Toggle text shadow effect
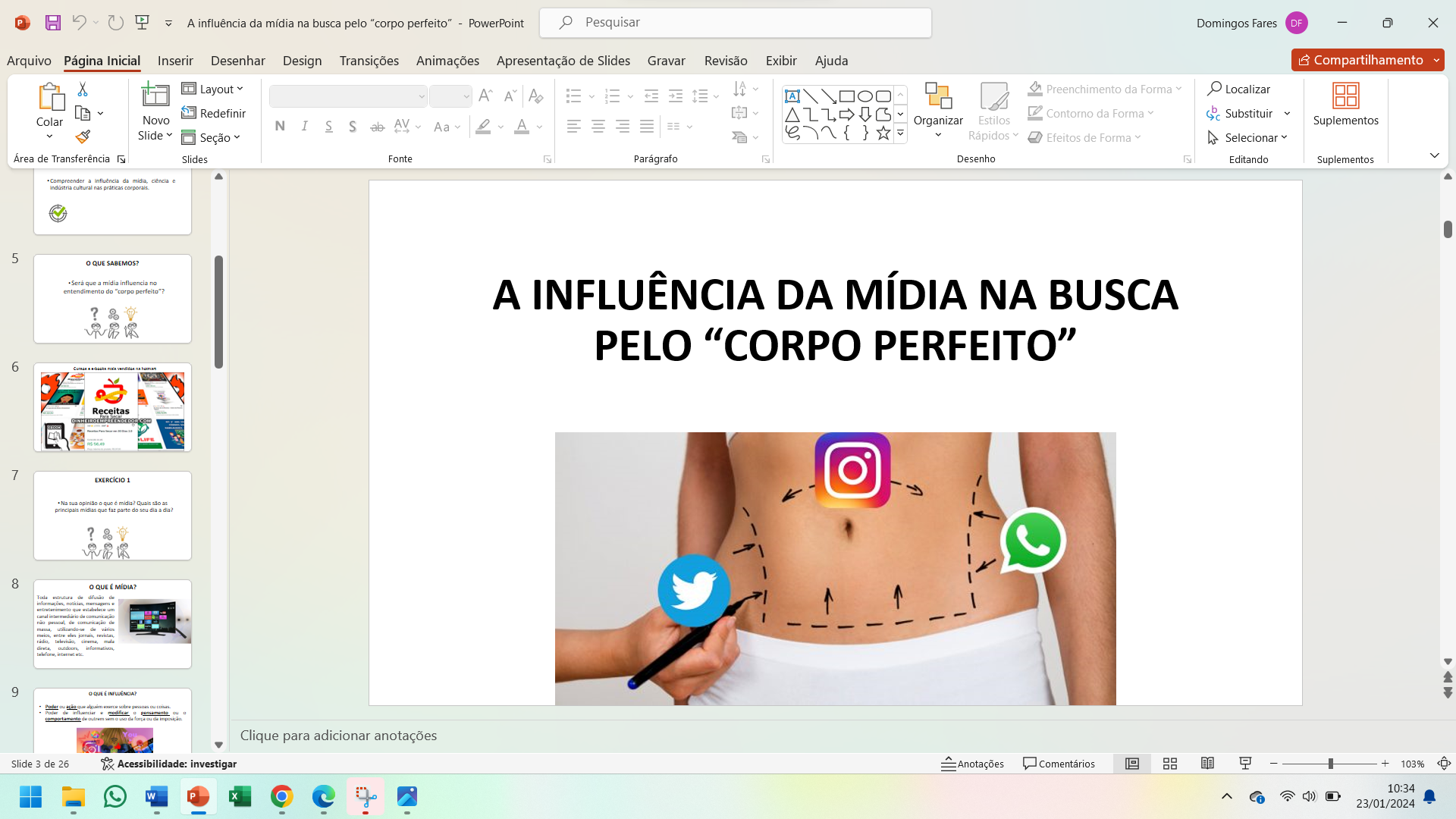 353,127
